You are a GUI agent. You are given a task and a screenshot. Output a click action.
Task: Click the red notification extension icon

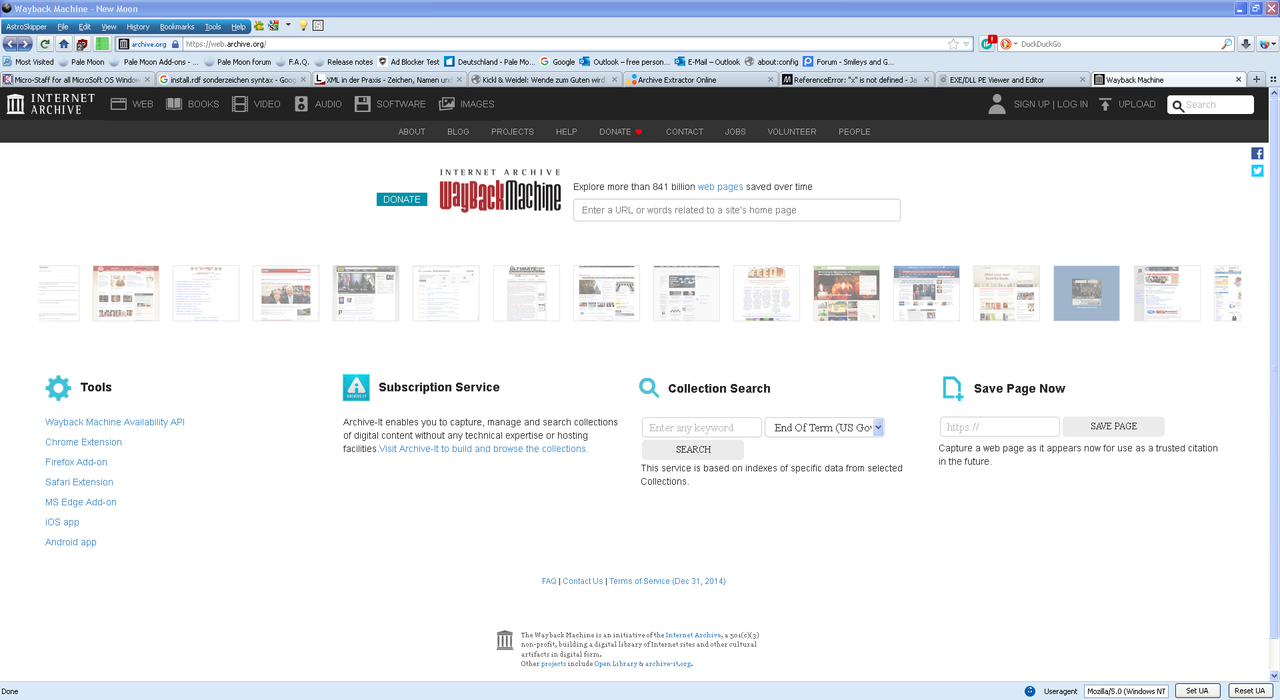988,44
